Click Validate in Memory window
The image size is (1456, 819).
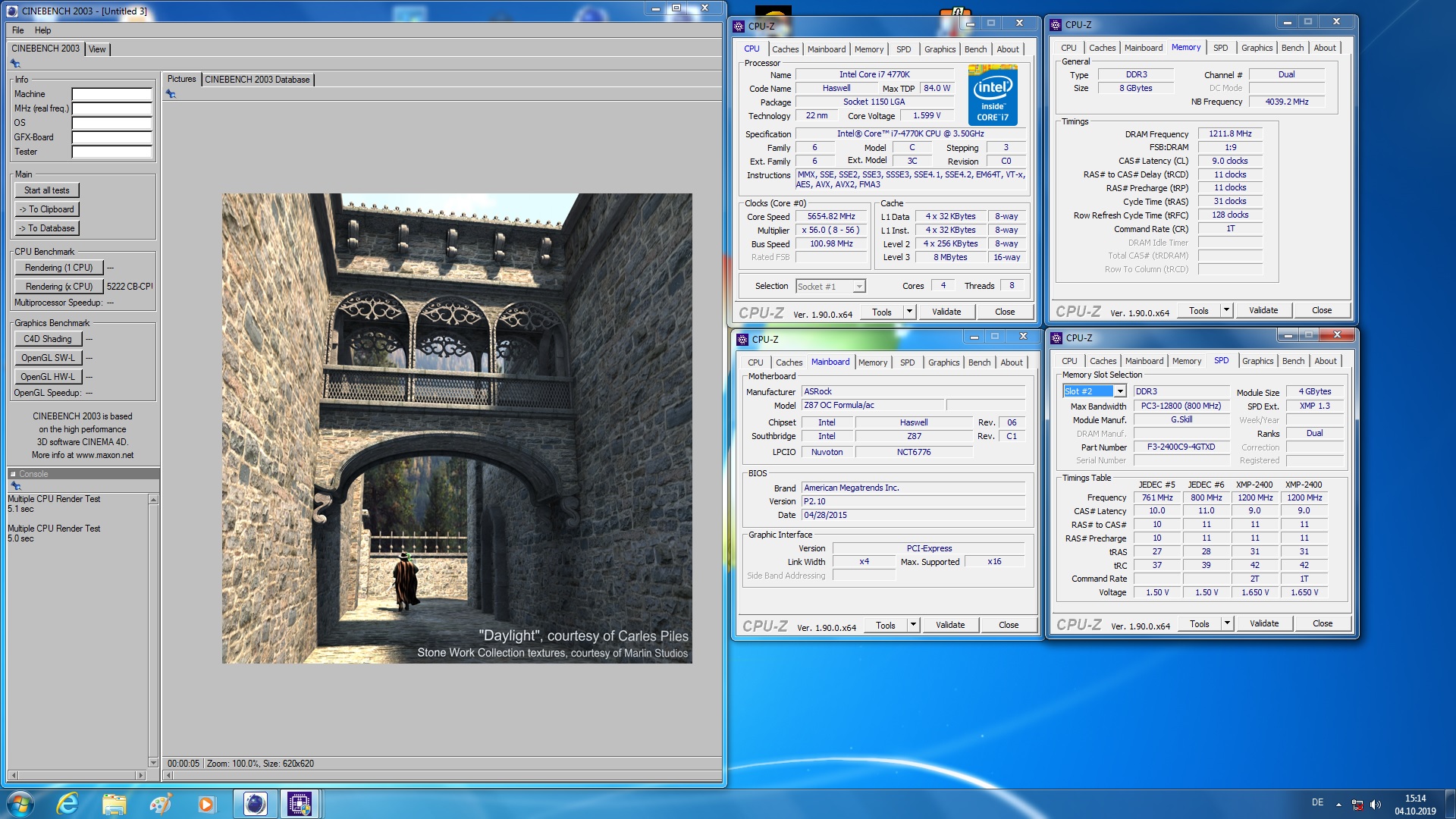[x=1263, y=310]
